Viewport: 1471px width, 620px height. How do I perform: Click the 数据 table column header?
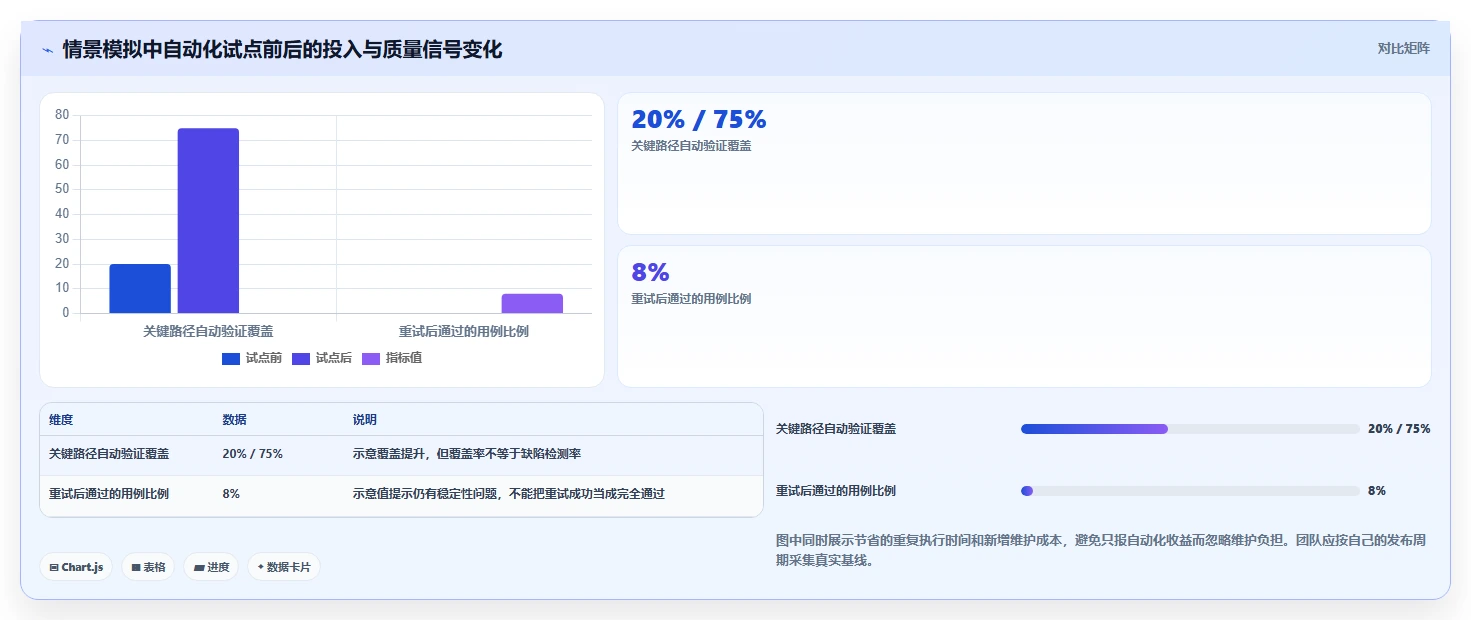pos(234,420)
